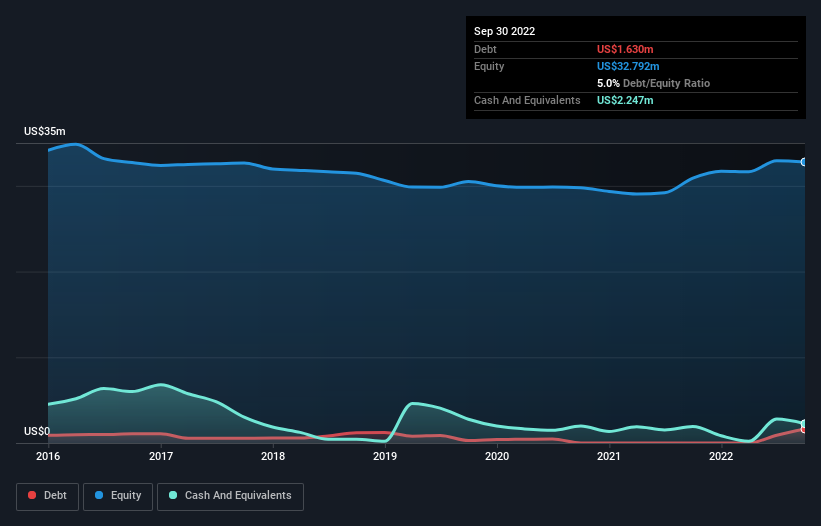Click the 2019 x-axis label

click(385, 456)
